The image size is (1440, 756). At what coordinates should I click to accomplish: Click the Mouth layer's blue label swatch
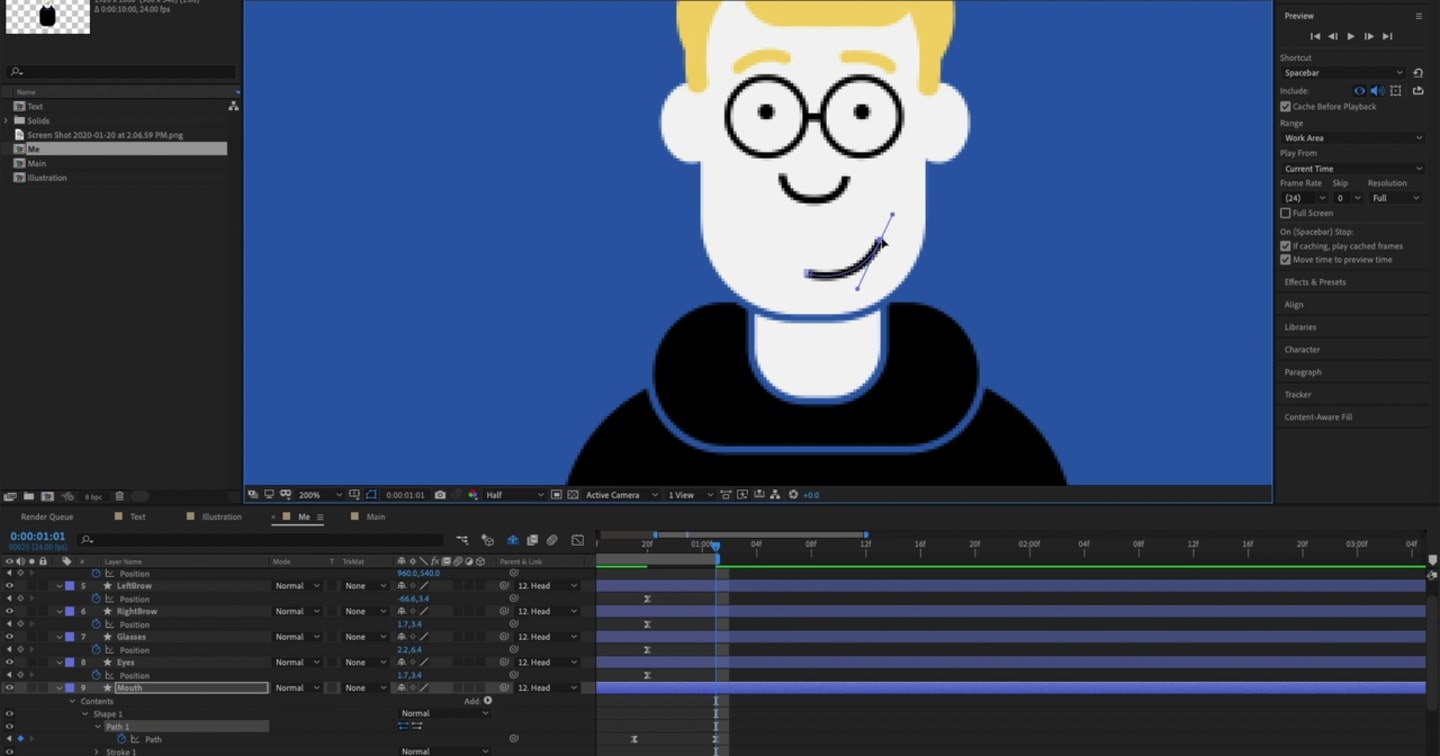pyautogui.click(x=70, y=688)
